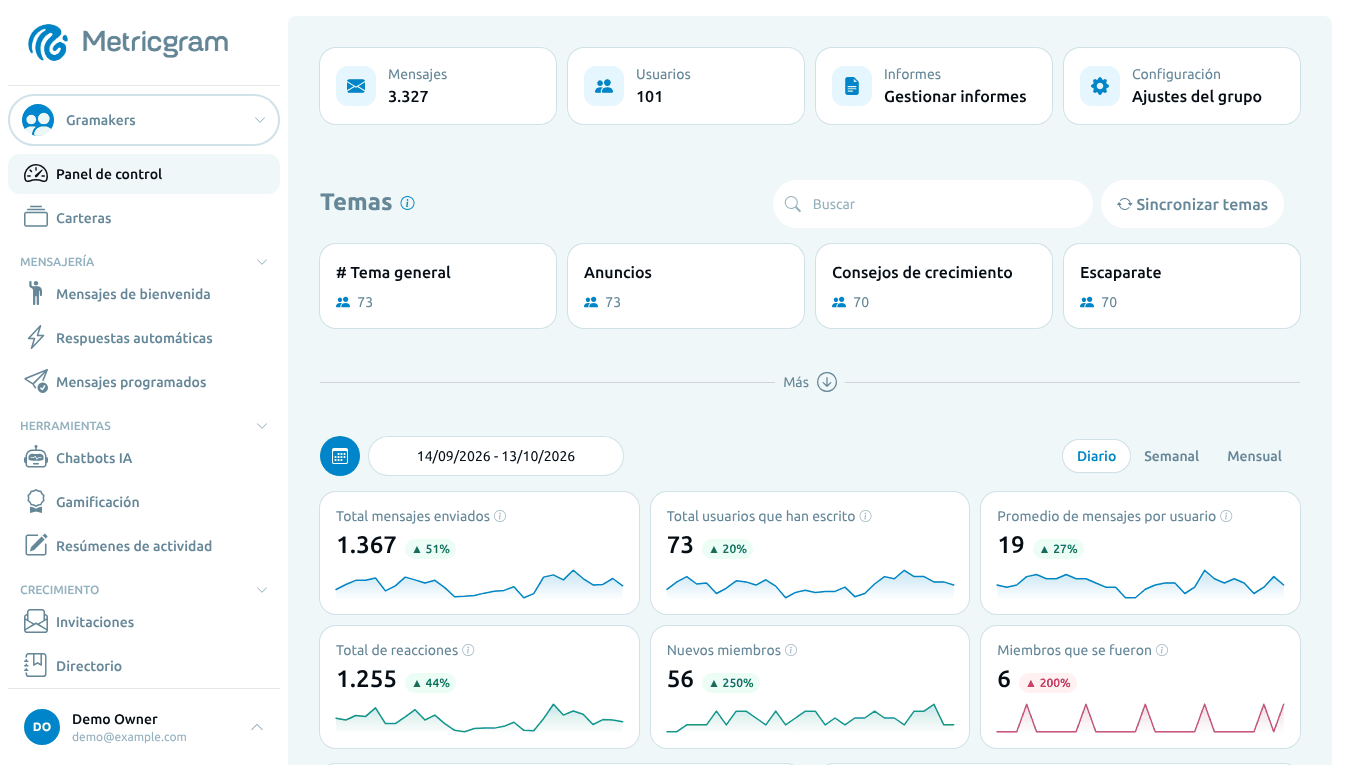The image size is (1348, 765).
Task: Switch to the Diario view
Action: (1096, 456)
